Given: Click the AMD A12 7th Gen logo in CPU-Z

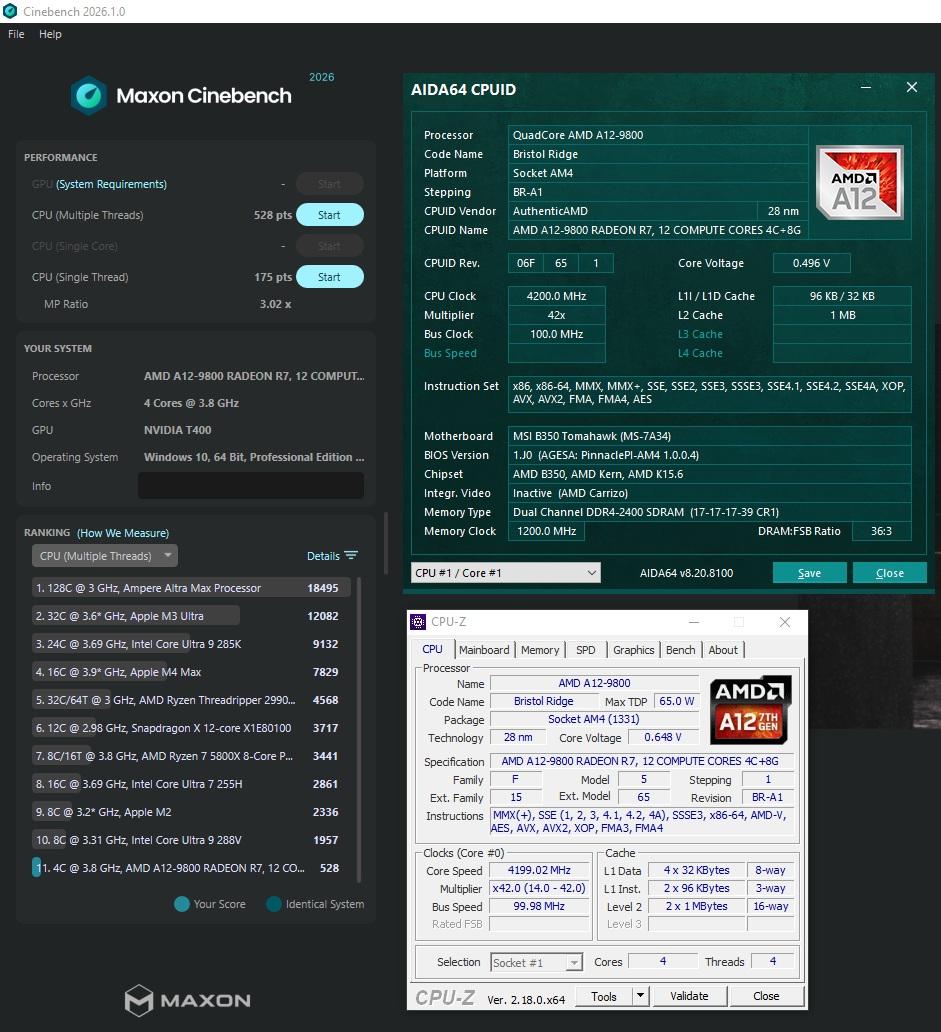Looking at the screenshot, I should tap(750, 709).
